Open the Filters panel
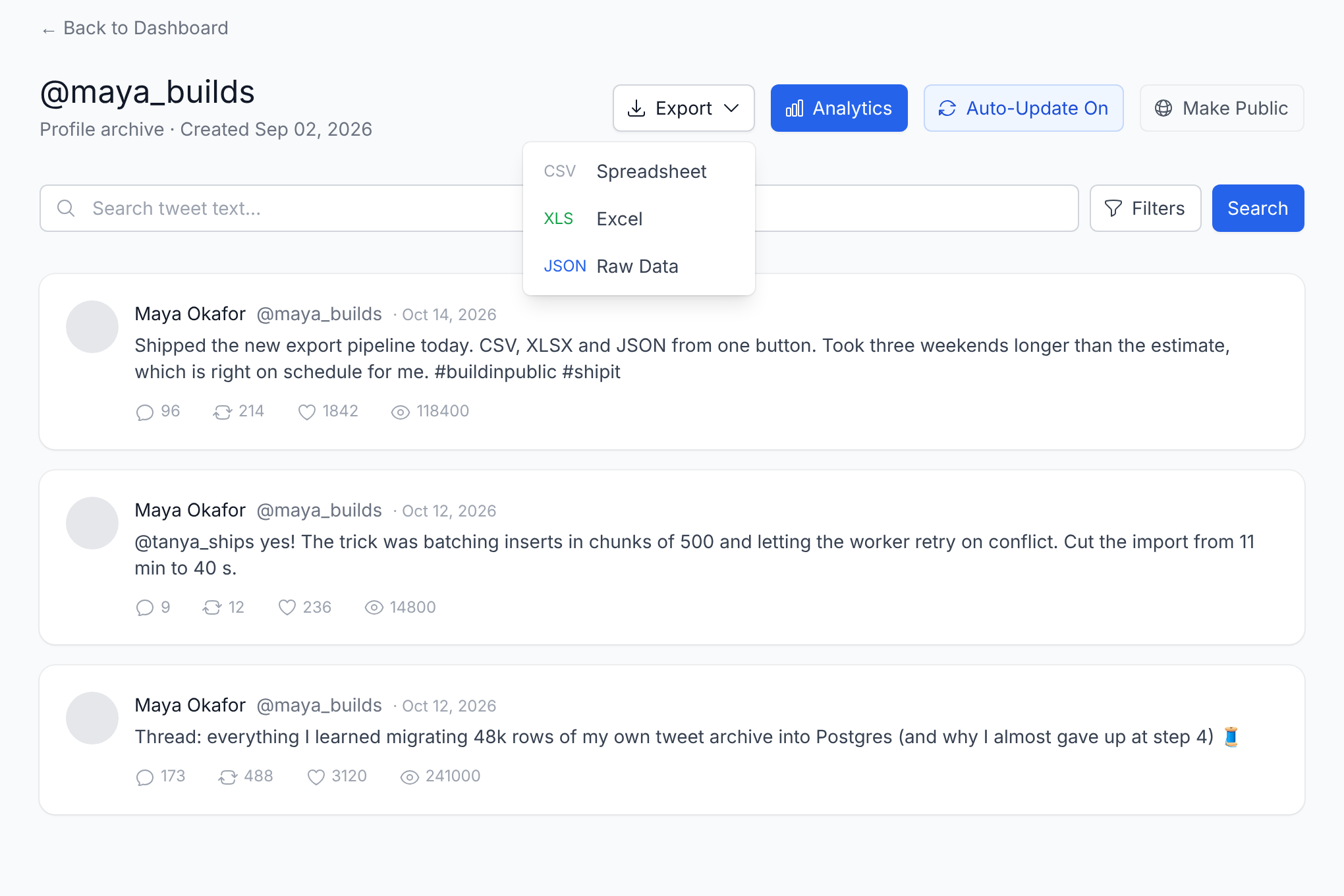1344x896 pixels. (1146, 208)
